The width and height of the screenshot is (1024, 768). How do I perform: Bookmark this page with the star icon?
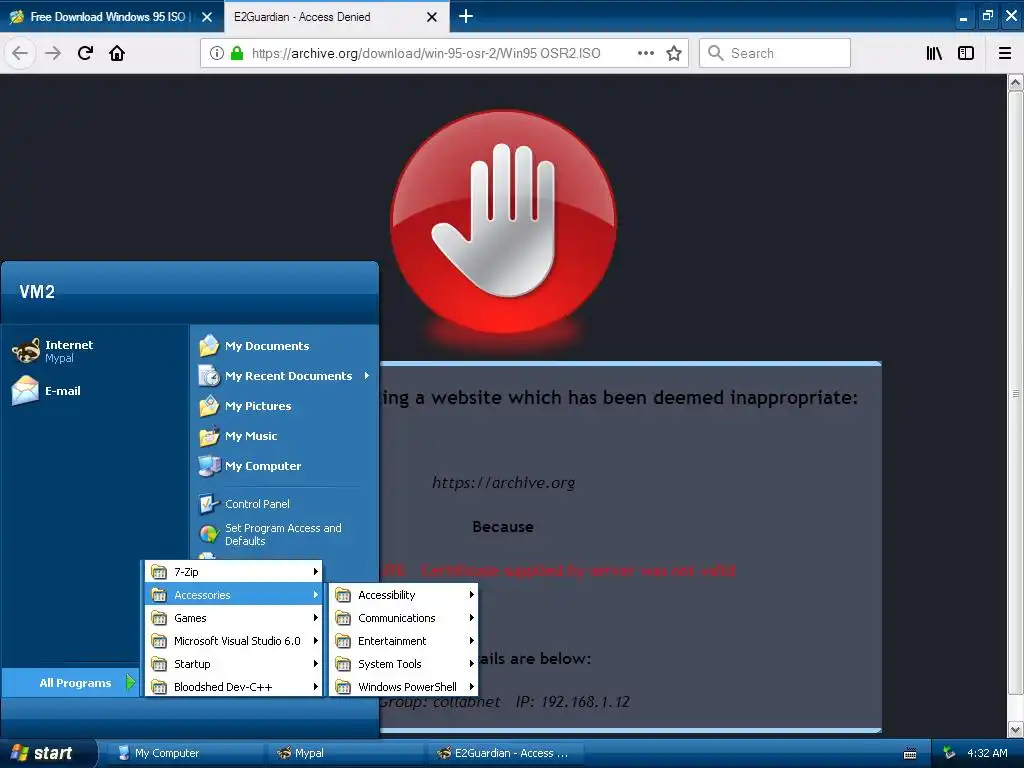(x=674, y=53)
